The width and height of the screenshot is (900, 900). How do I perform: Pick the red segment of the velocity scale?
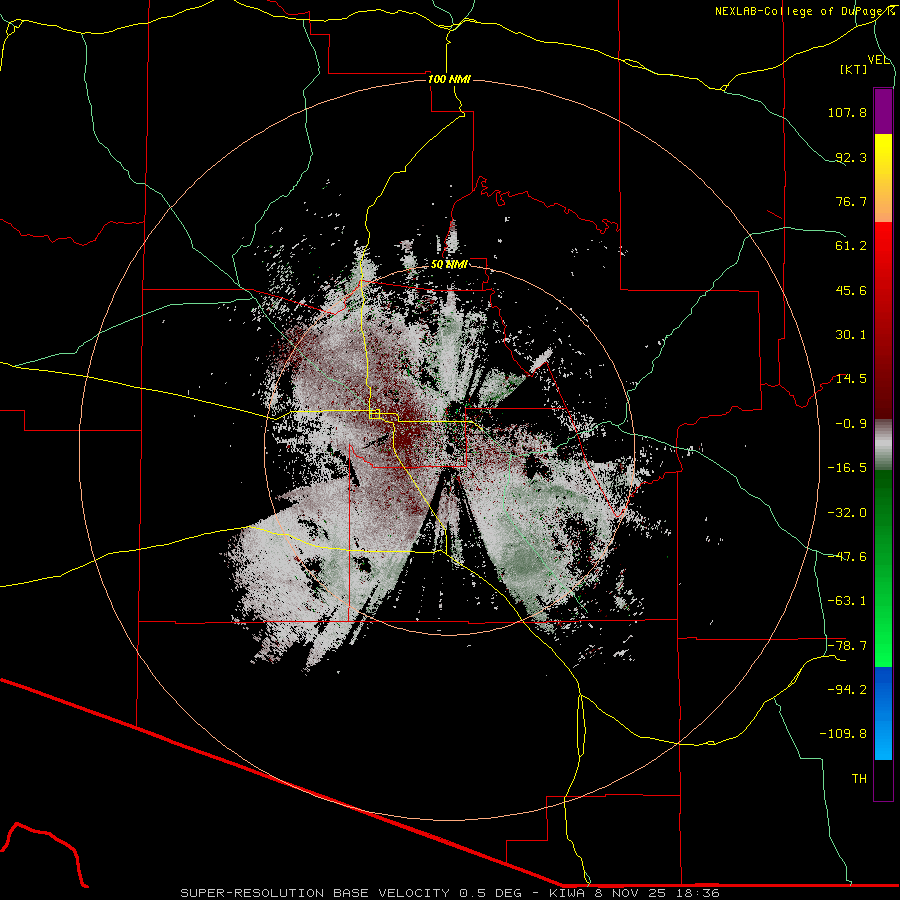coord(883,320)
